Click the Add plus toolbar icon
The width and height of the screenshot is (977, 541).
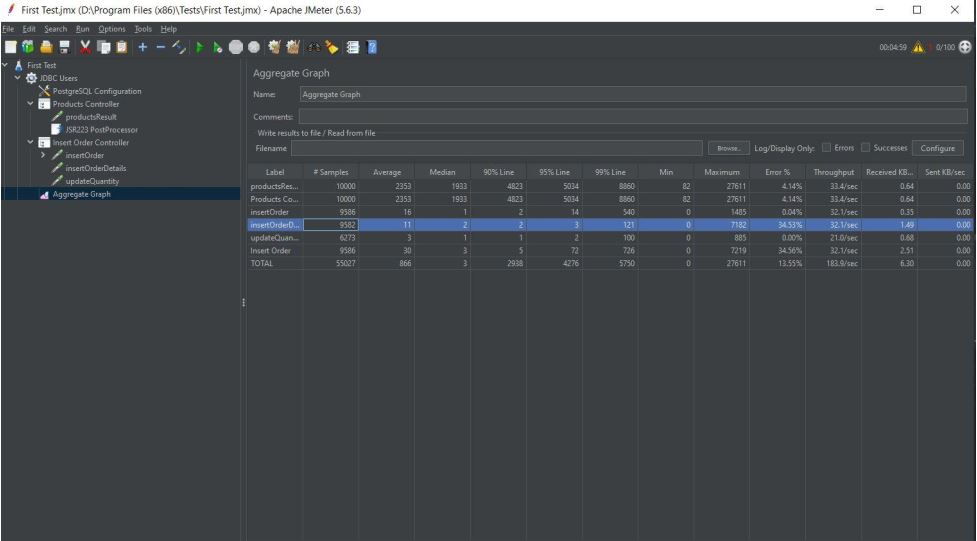145,47
